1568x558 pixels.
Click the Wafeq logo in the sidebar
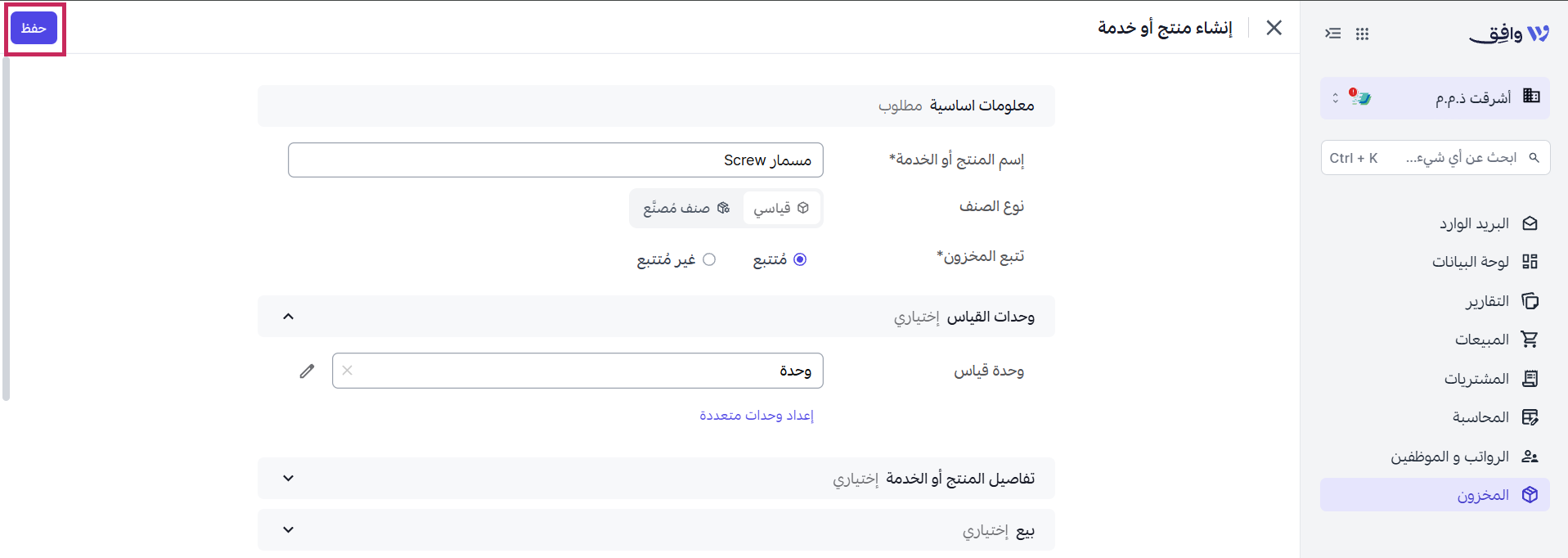pyautogui.click(x=1509, y=34)
